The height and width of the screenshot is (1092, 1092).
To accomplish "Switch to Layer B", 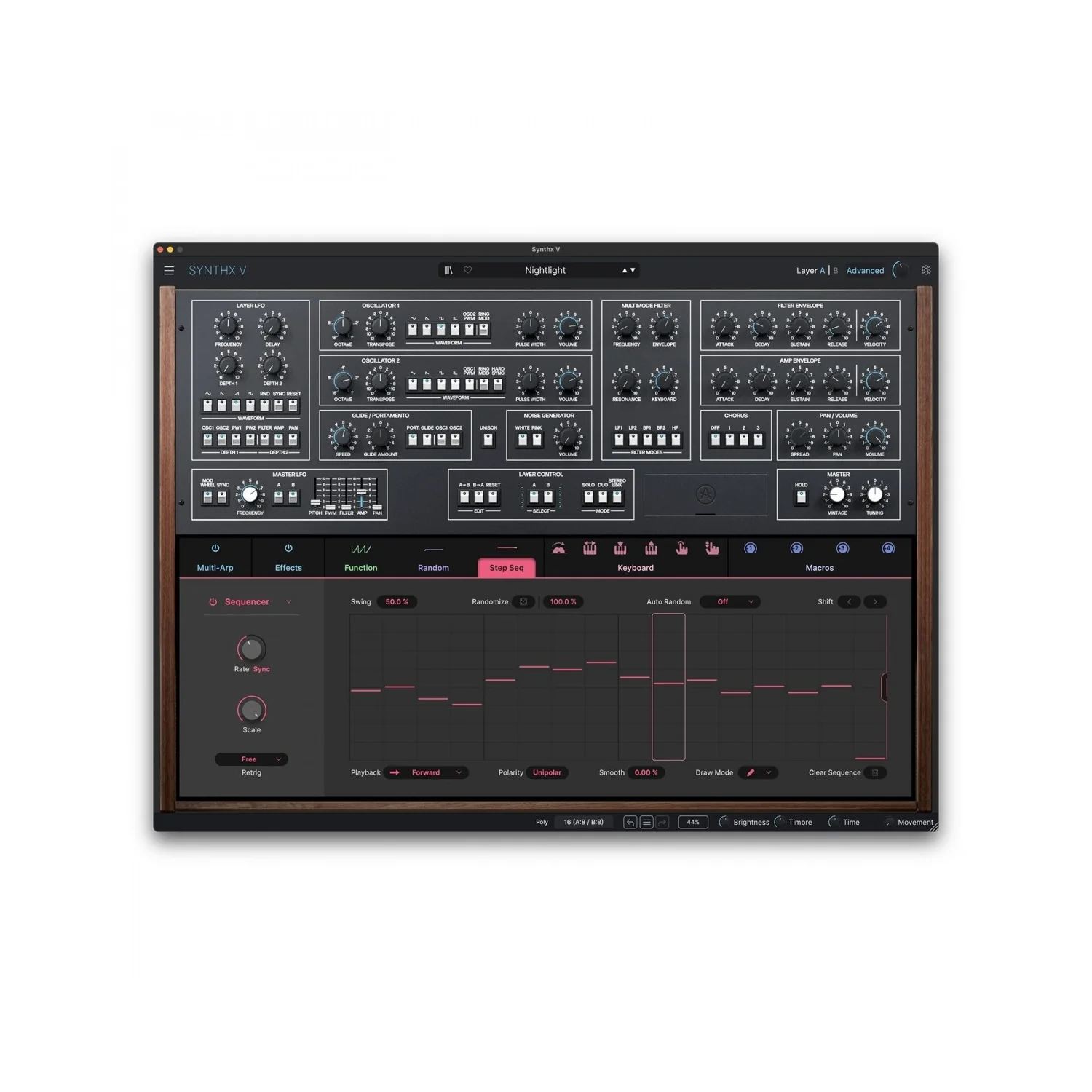I will coord(836,271).
